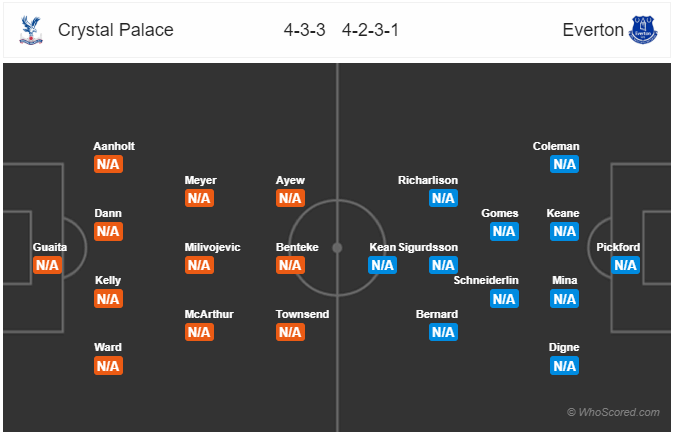Click Townsend's orange N/A badge
675x435 pixels.
[x=290, y=332]
